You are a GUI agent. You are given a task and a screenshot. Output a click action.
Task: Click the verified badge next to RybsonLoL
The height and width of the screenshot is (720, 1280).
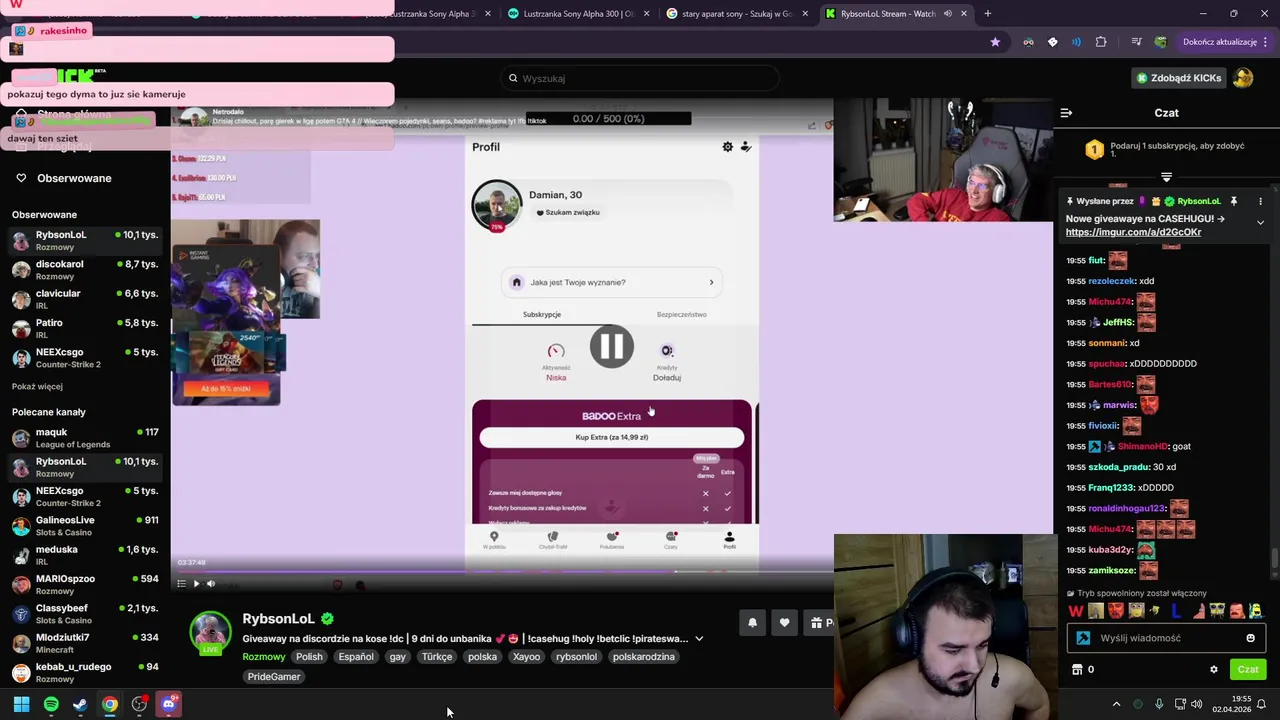(x=327, y=619)
